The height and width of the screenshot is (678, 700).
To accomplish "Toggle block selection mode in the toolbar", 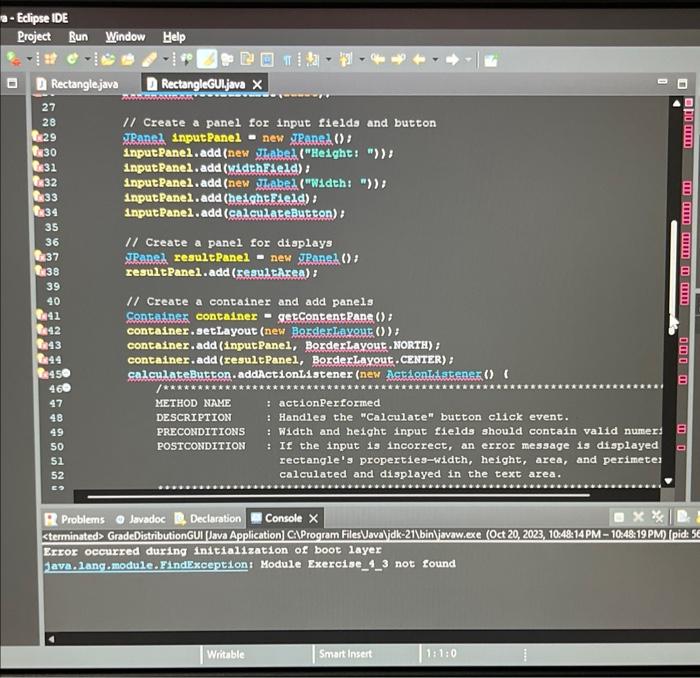I will (267, 59).
